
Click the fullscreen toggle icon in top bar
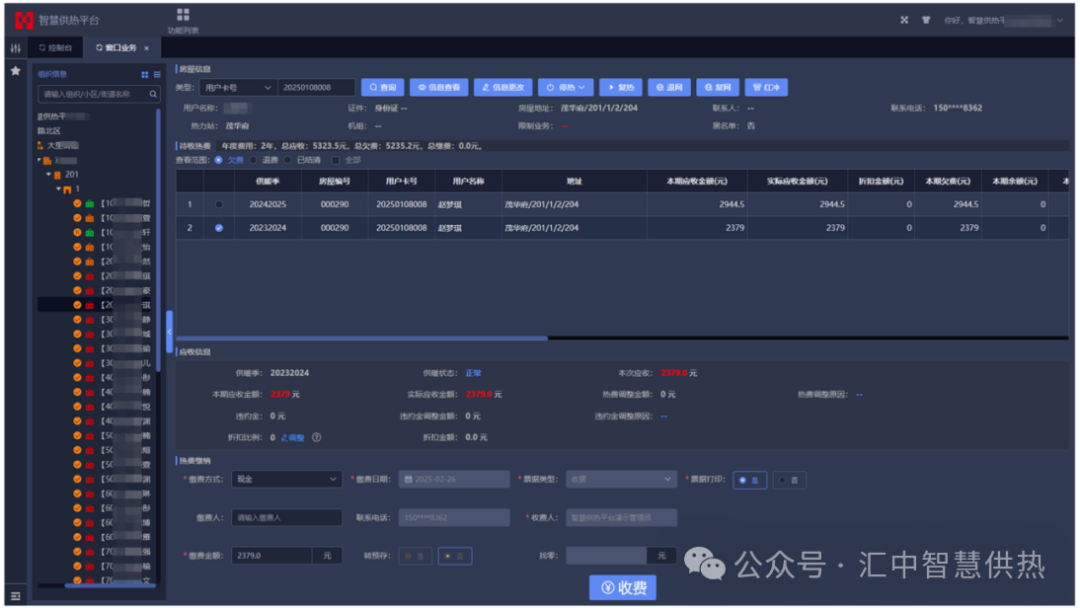click(904, 20)
